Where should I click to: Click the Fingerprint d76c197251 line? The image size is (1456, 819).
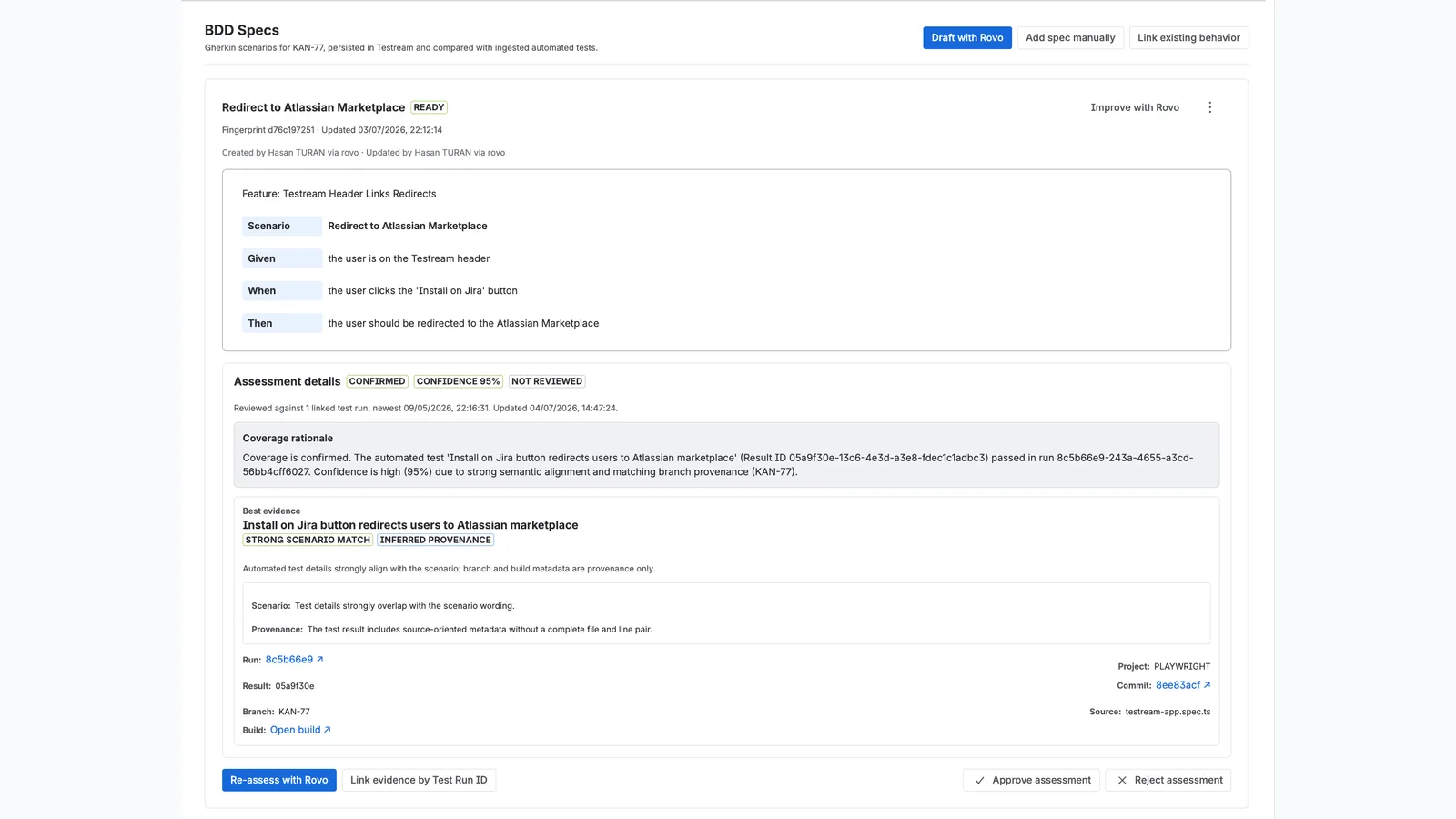pyautogui.click(x=332, y=130)
